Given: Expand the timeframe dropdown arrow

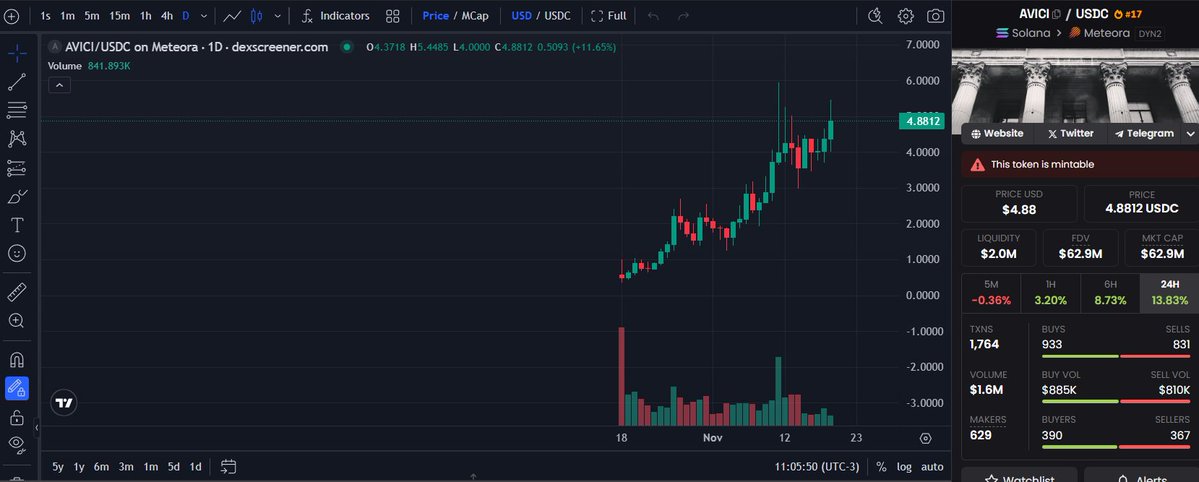Looking at the screenshot, I should (x=203, y=15).
